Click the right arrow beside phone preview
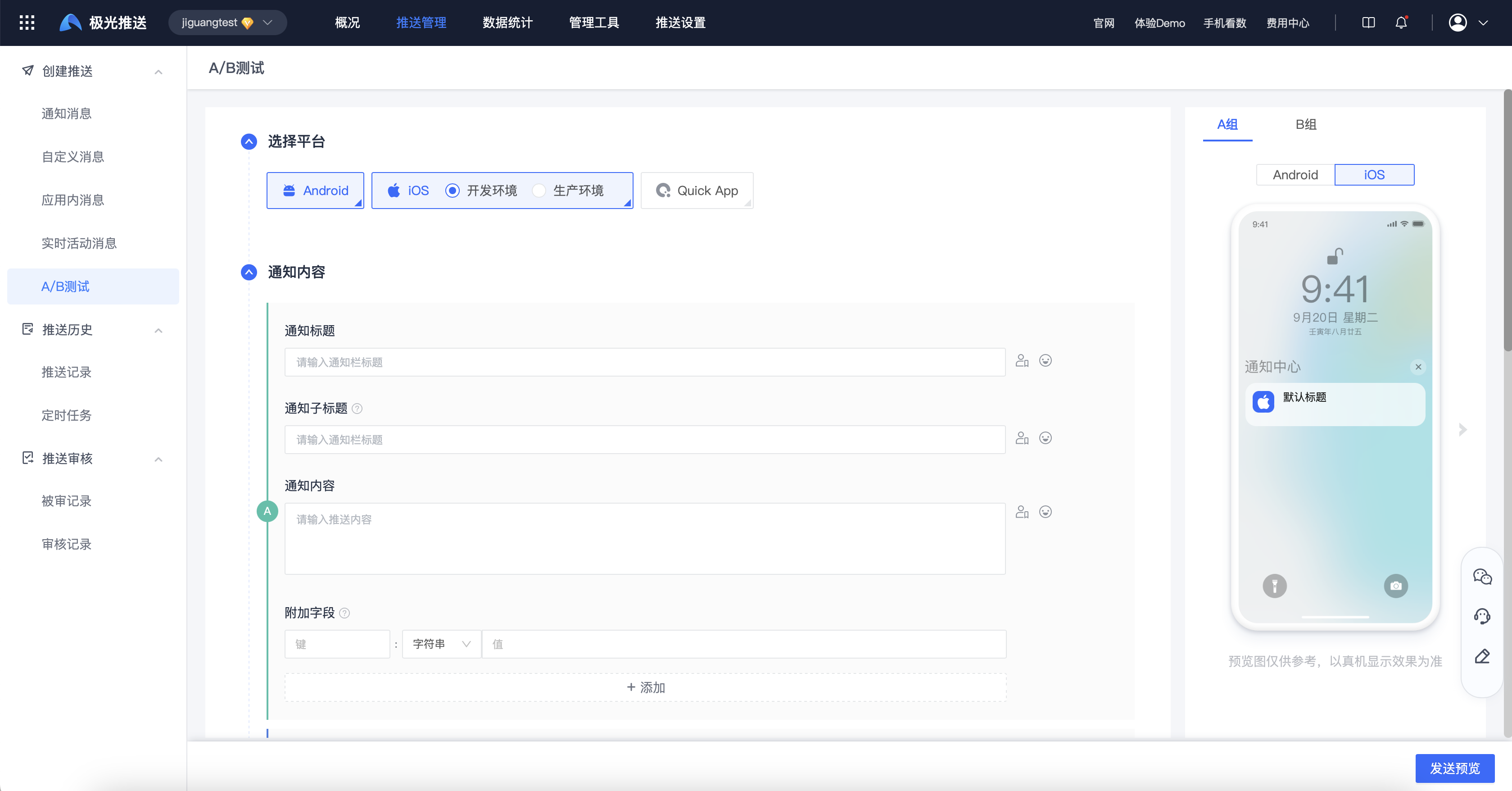This screenshot has width=1512, height=791. 1462,430
